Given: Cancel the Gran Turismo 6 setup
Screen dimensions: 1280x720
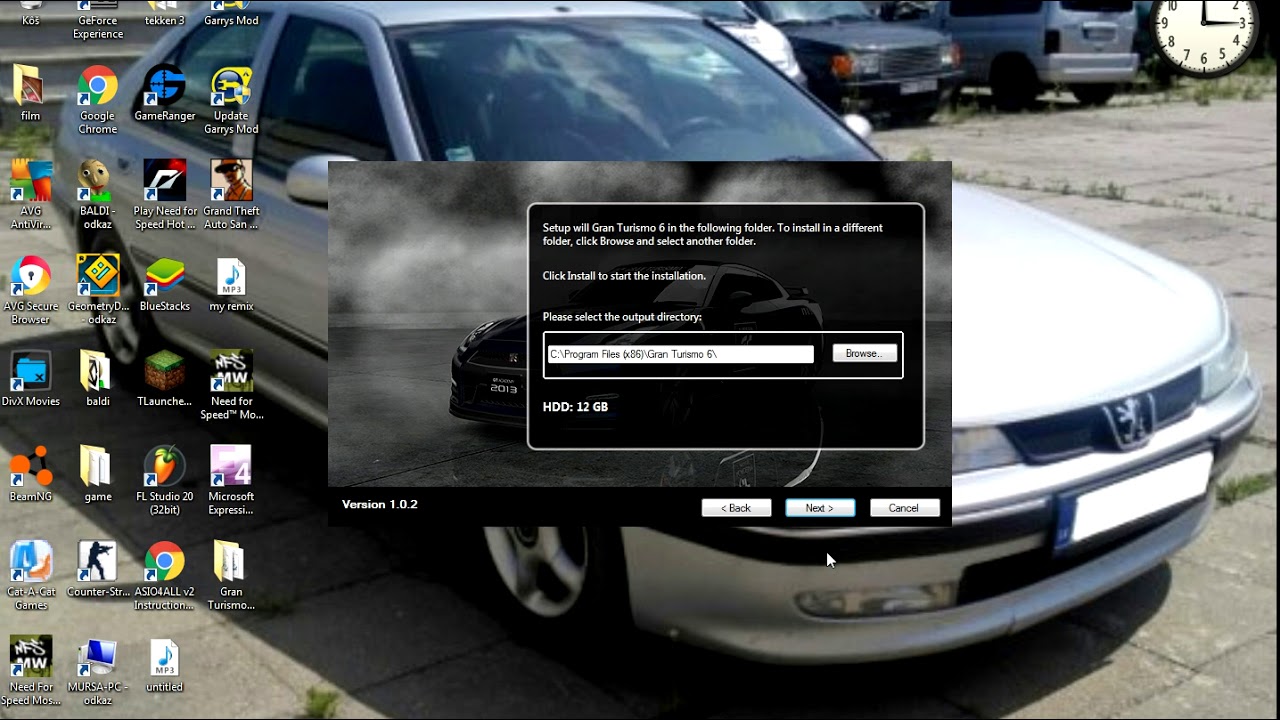Looking at the screenshot, I should tap(904, 508).
